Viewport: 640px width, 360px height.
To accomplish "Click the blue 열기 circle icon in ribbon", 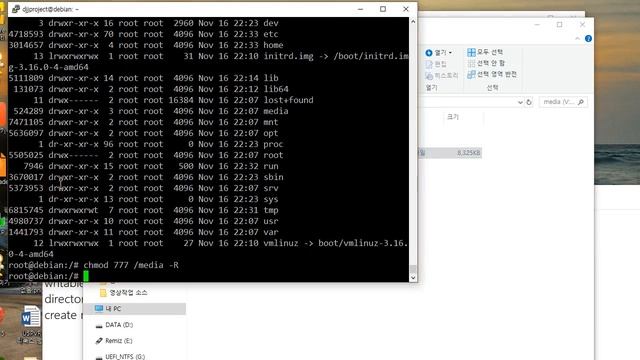I will pos(429,53).
